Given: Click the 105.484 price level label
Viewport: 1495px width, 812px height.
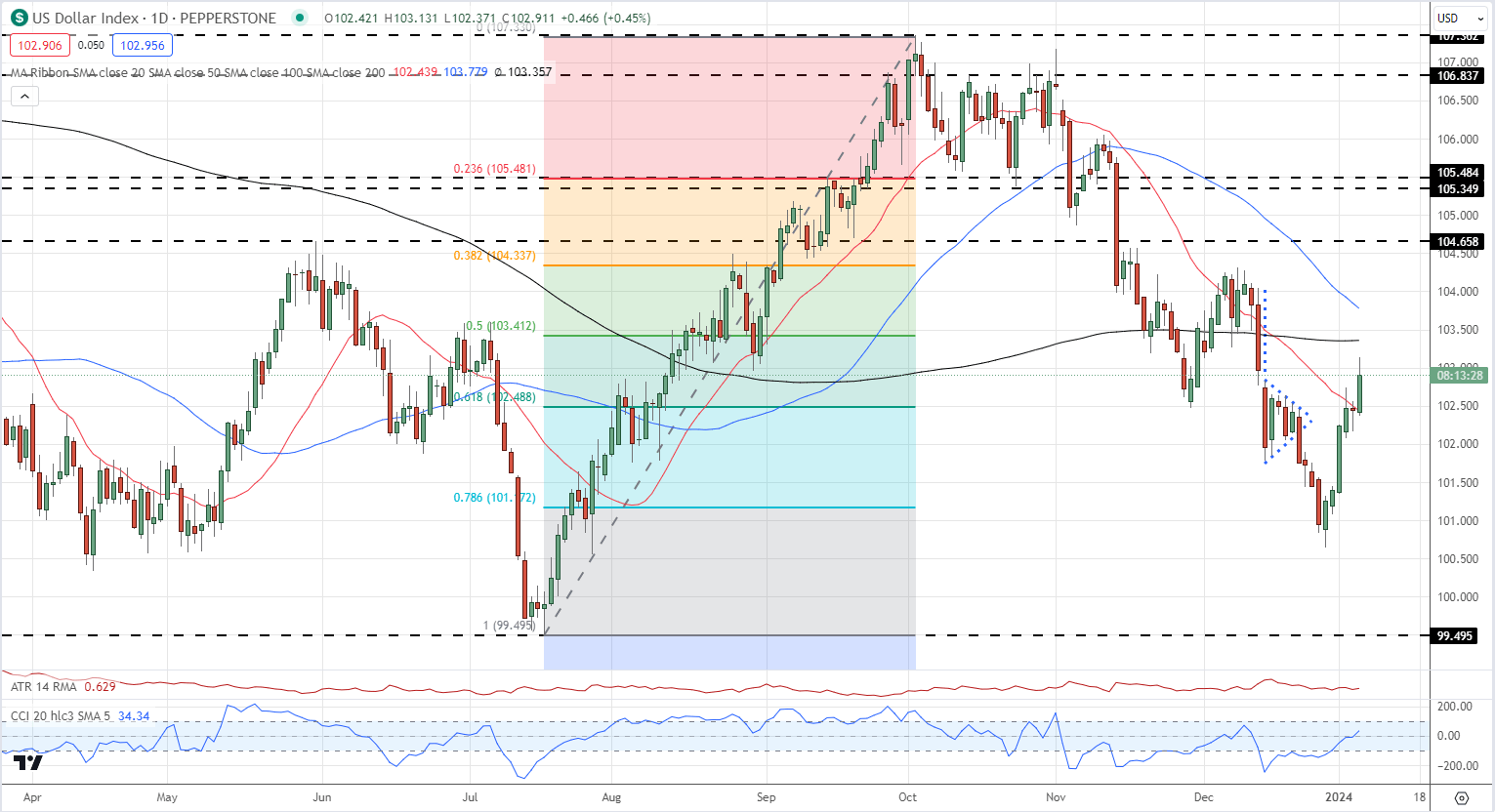Looking at the screenshot, I should click(x=1458, y=173).
